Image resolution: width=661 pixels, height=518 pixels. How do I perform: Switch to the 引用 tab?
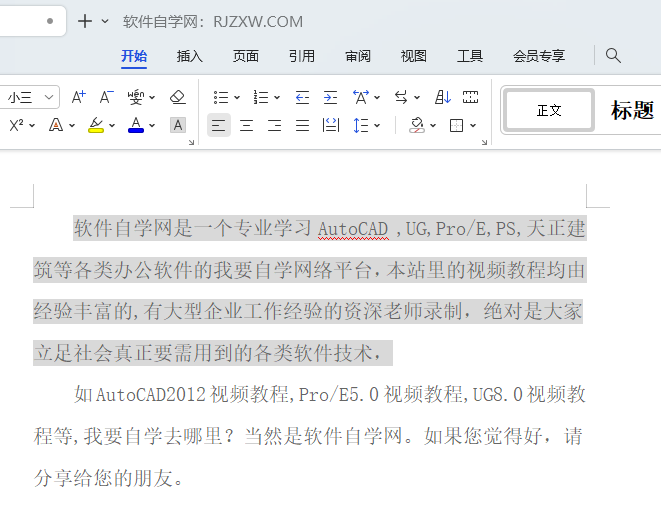[x=301, y=56]
